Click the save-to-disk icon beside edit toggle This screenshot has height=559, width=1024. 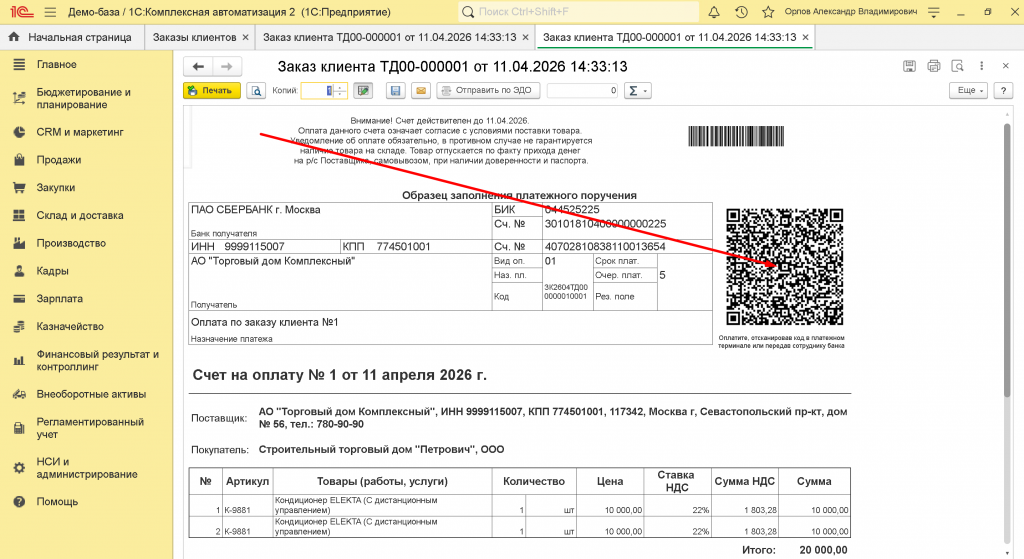tap(395, 90)
